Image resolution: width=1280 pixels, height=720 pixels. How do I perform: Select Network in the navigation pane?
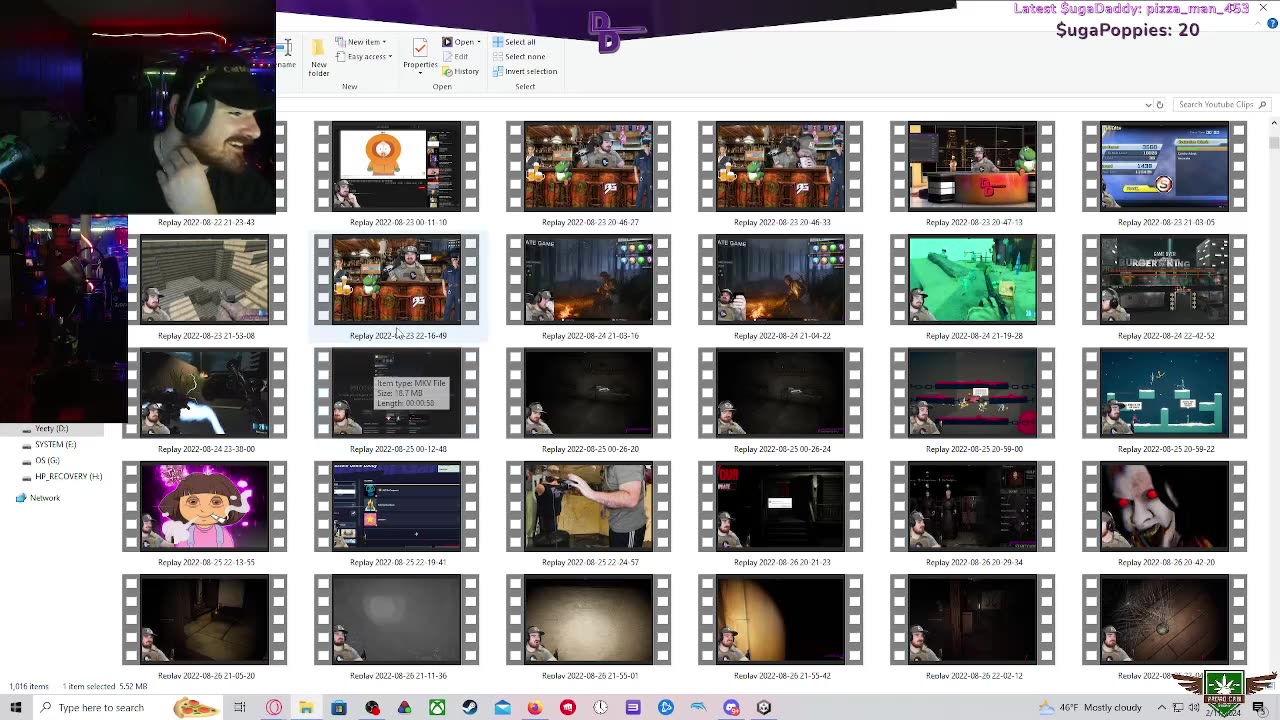point(44,498)
